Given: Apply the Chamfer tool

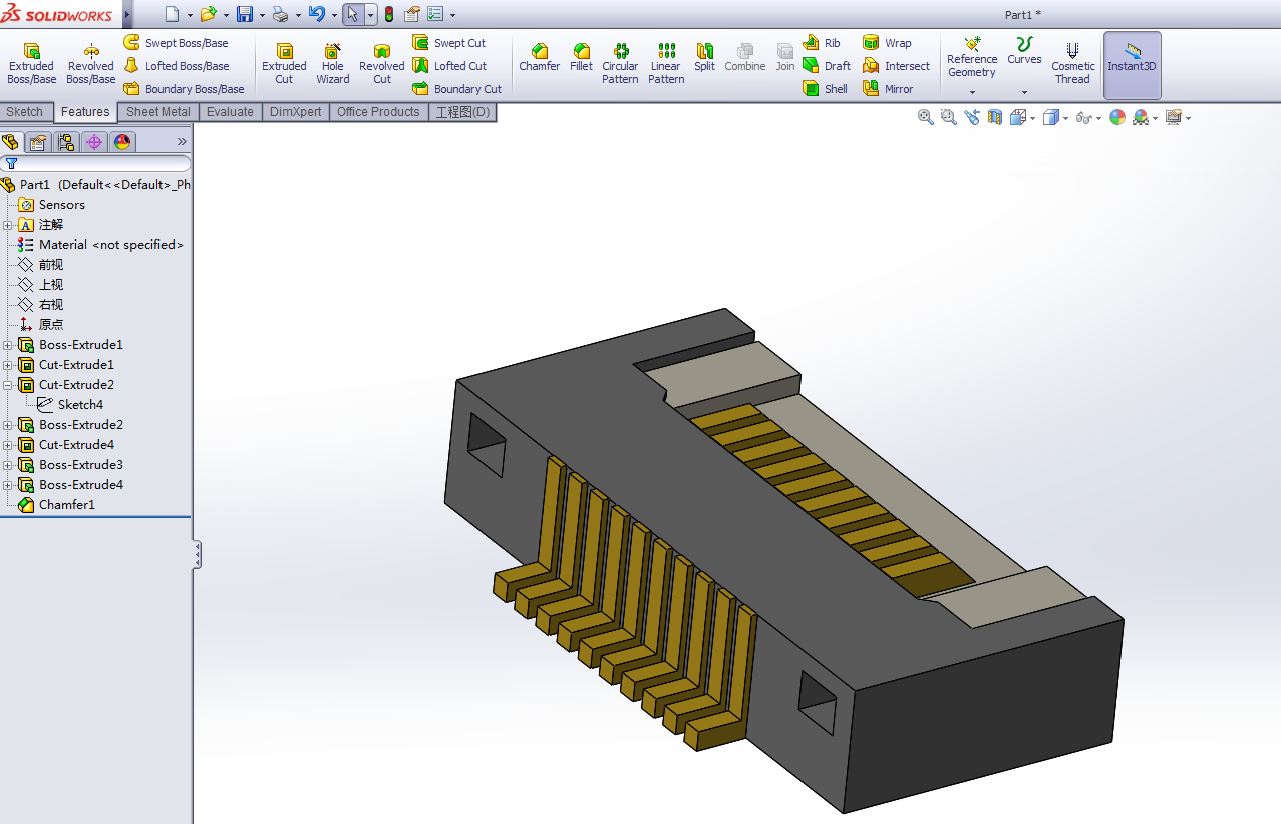Looking at the screenshot, I should (x=540, y=58).
